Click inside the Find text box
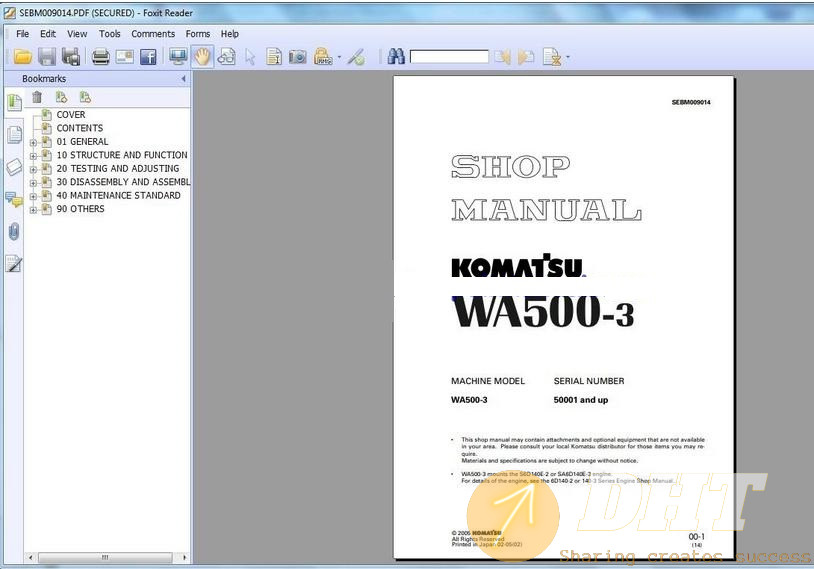 [450, 56]
